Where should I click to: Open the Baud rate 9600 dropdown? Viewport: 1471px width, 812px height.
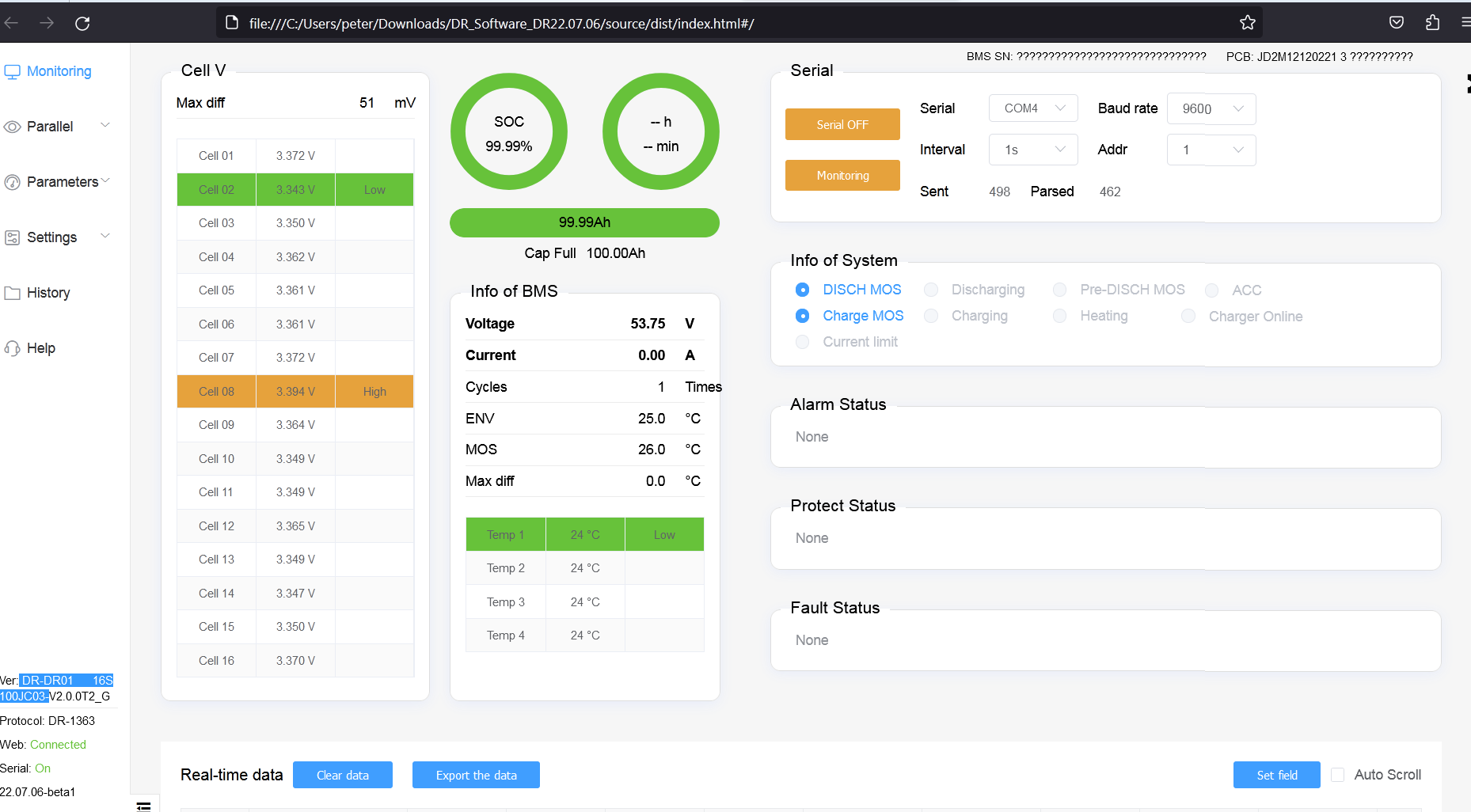1211,108
